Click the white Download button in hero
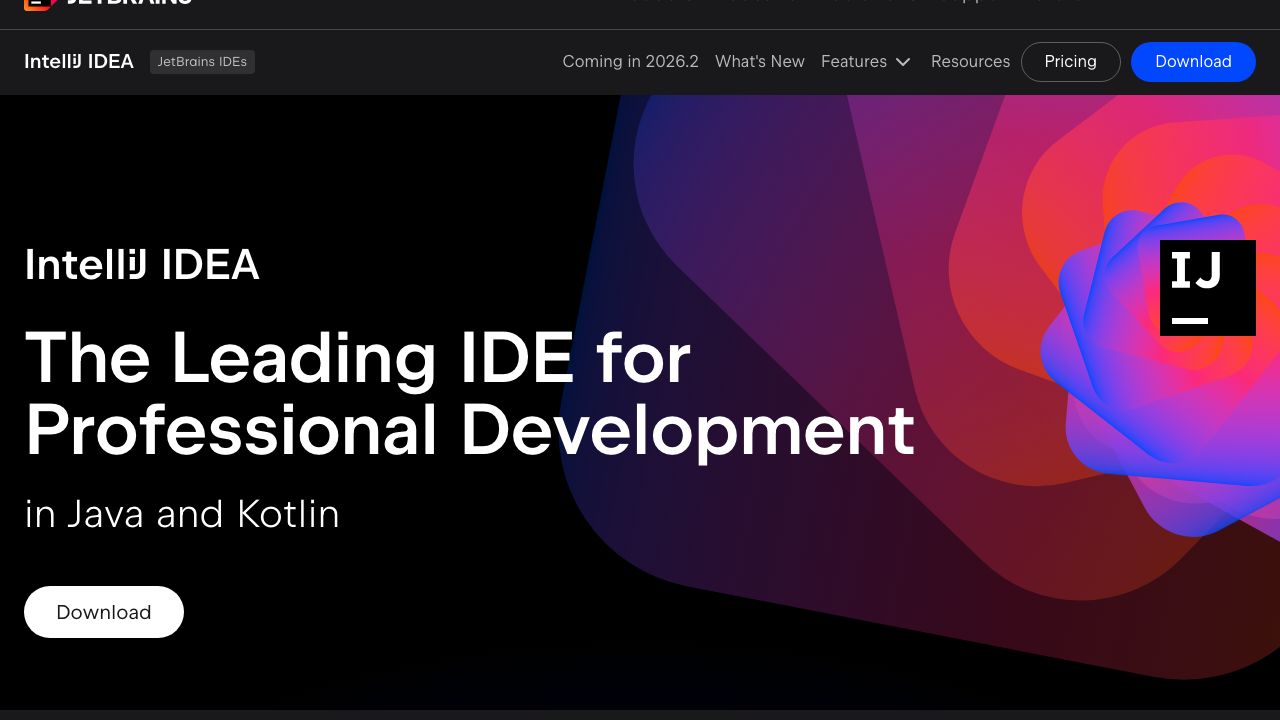The image size is (1280, 720). [104, 612]
